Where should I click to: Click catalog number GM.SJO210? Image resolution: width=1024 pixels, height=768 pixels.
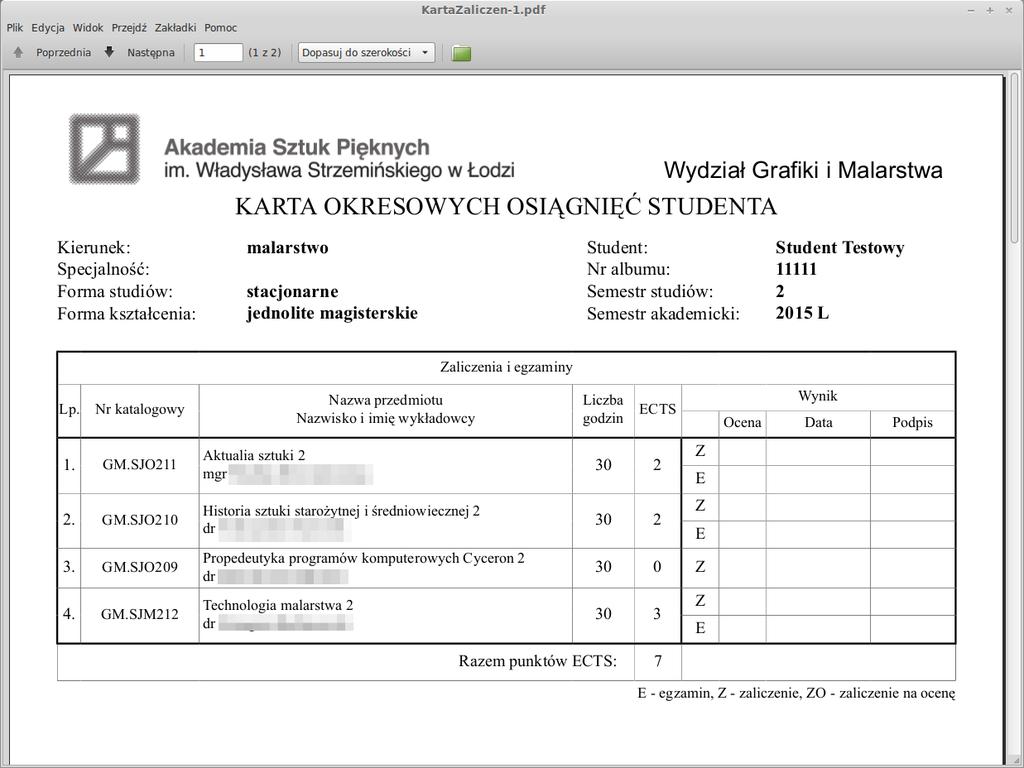(x=140, y=520)
